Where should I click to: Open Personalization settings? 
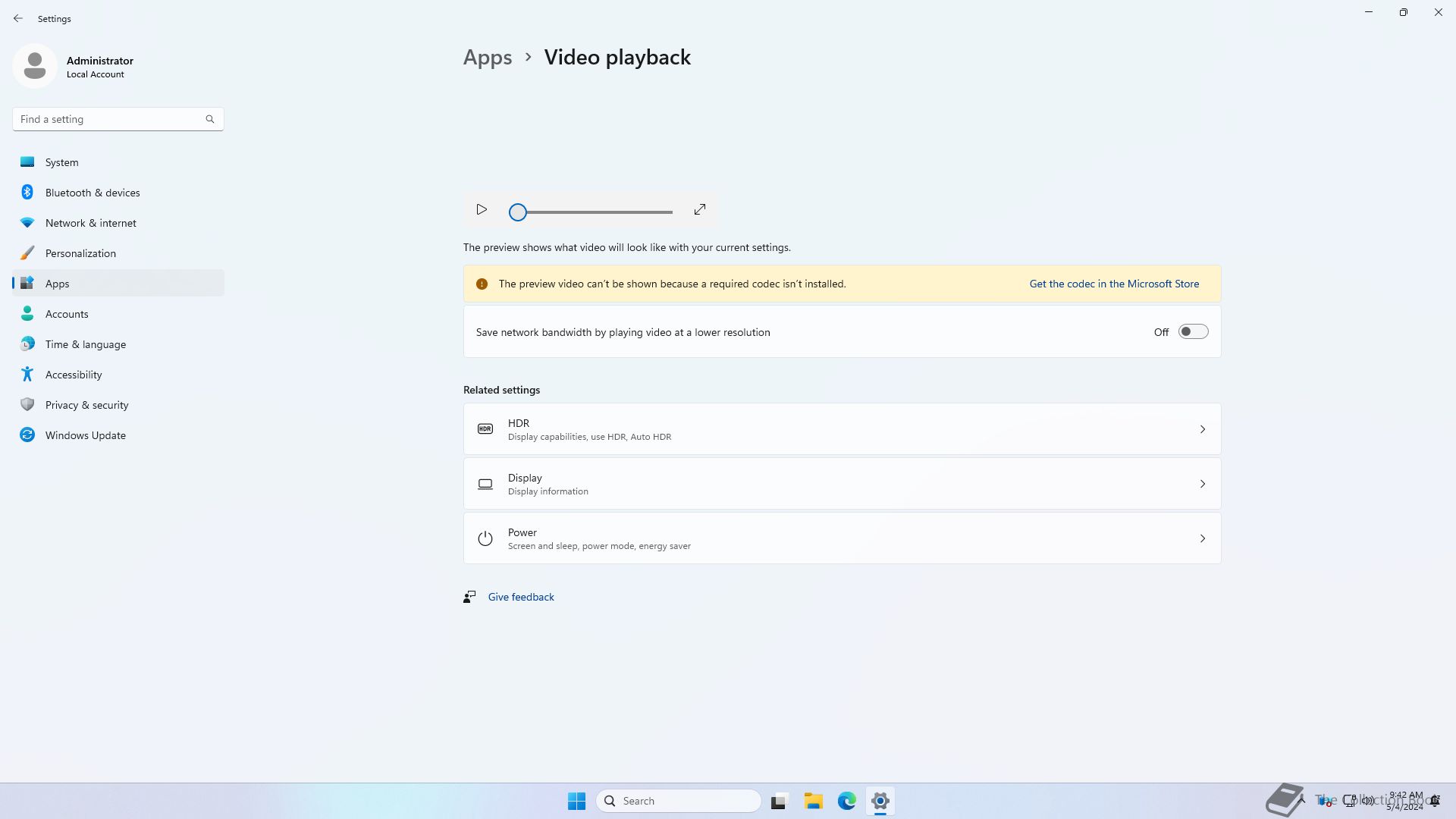(80, 253)
